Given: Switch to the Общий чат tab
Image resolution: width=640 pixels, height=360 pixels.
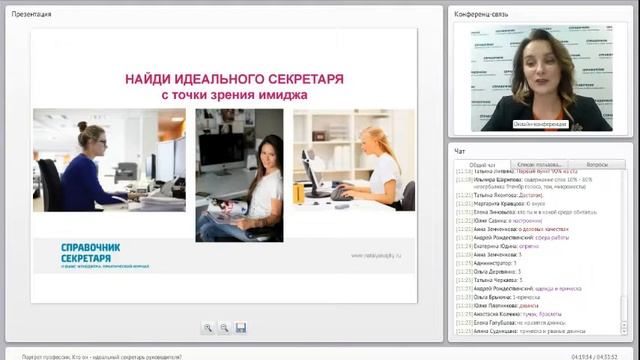Looking at the screenshot, I should click(x=482, y=165).
